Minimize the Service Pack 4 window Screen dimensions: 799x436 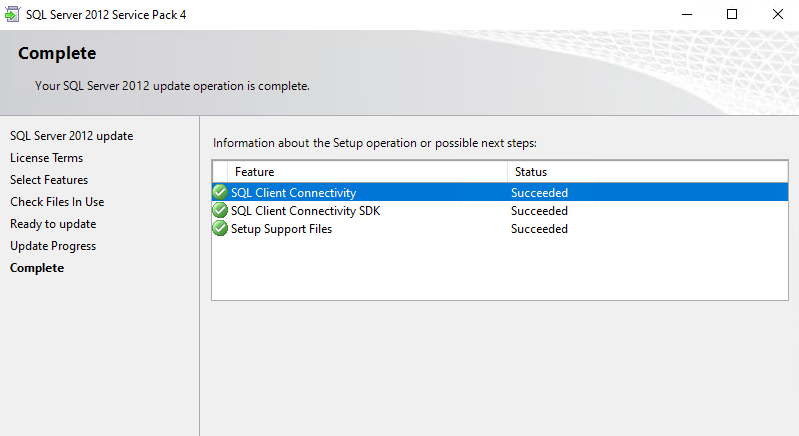coord(685,14)
